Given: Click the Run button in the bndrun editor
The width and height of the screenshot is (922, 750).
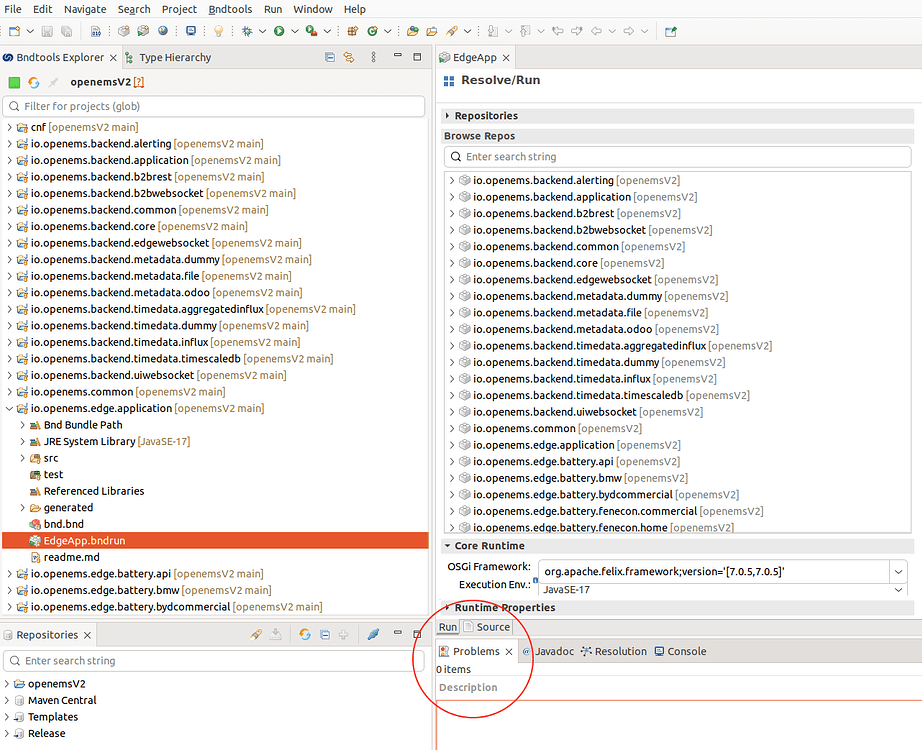Looking at the screenshot, I should (x=447, y=627).
